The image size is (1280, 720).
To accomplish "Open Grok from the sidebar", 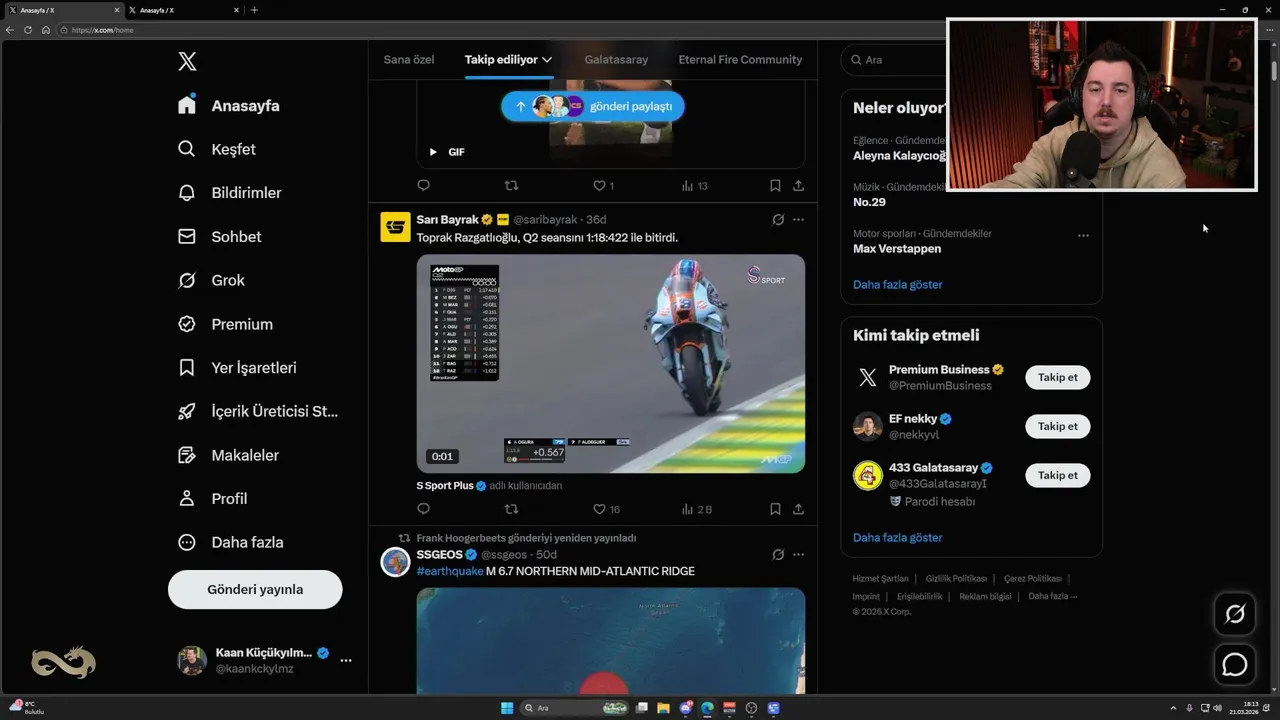I will click(212, 280).
